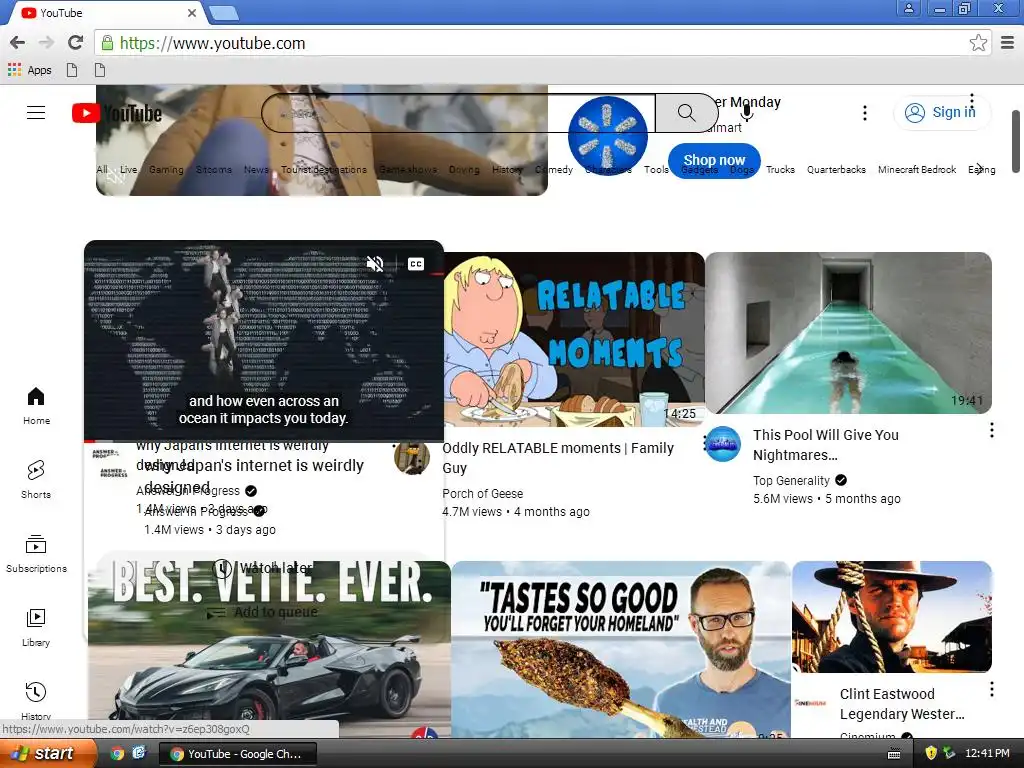Open Porch of Geese channel avatar

(x=412, y=457)
